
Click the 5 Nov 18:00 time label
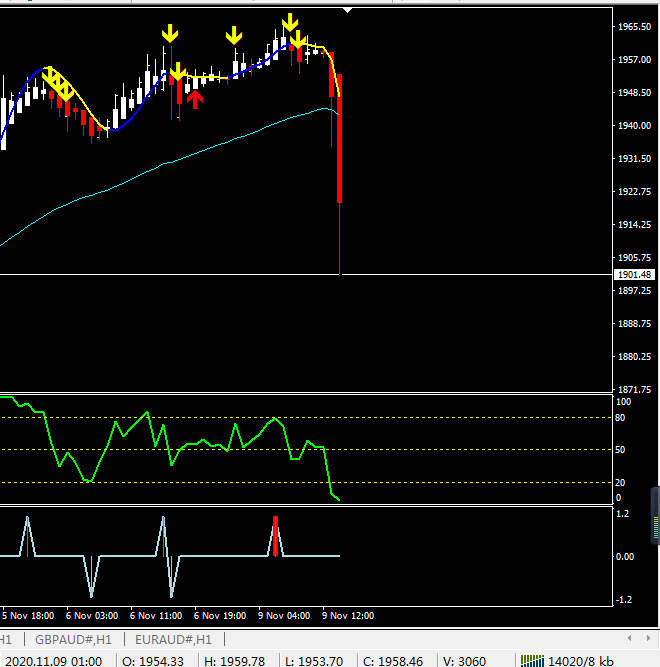[x=28, y=616]
